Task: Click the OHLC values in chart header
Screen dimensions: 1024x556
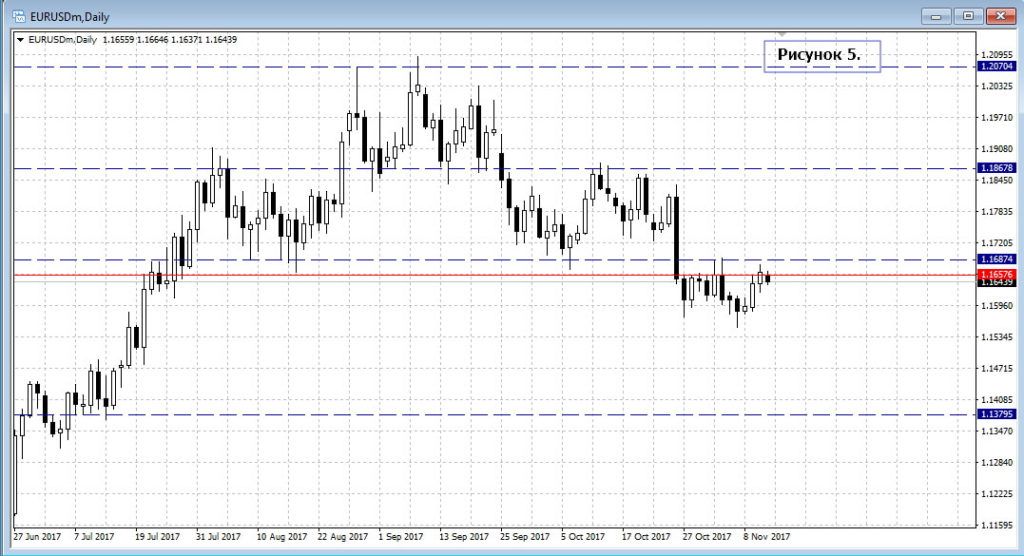Action: tap(171, 39)
